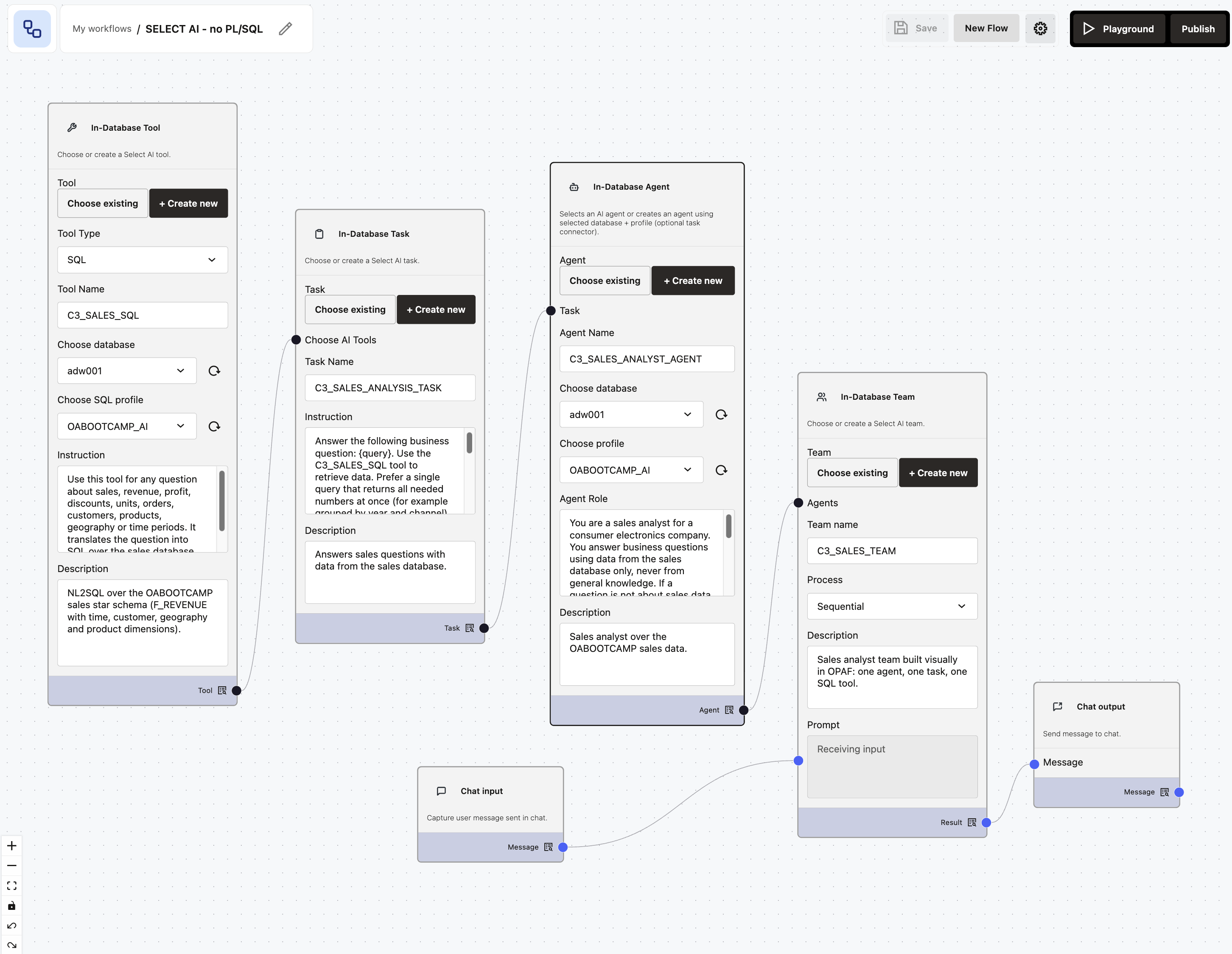Click the Agent Name field C3_SALES_ANALYST_AGENT

[647, 359]
